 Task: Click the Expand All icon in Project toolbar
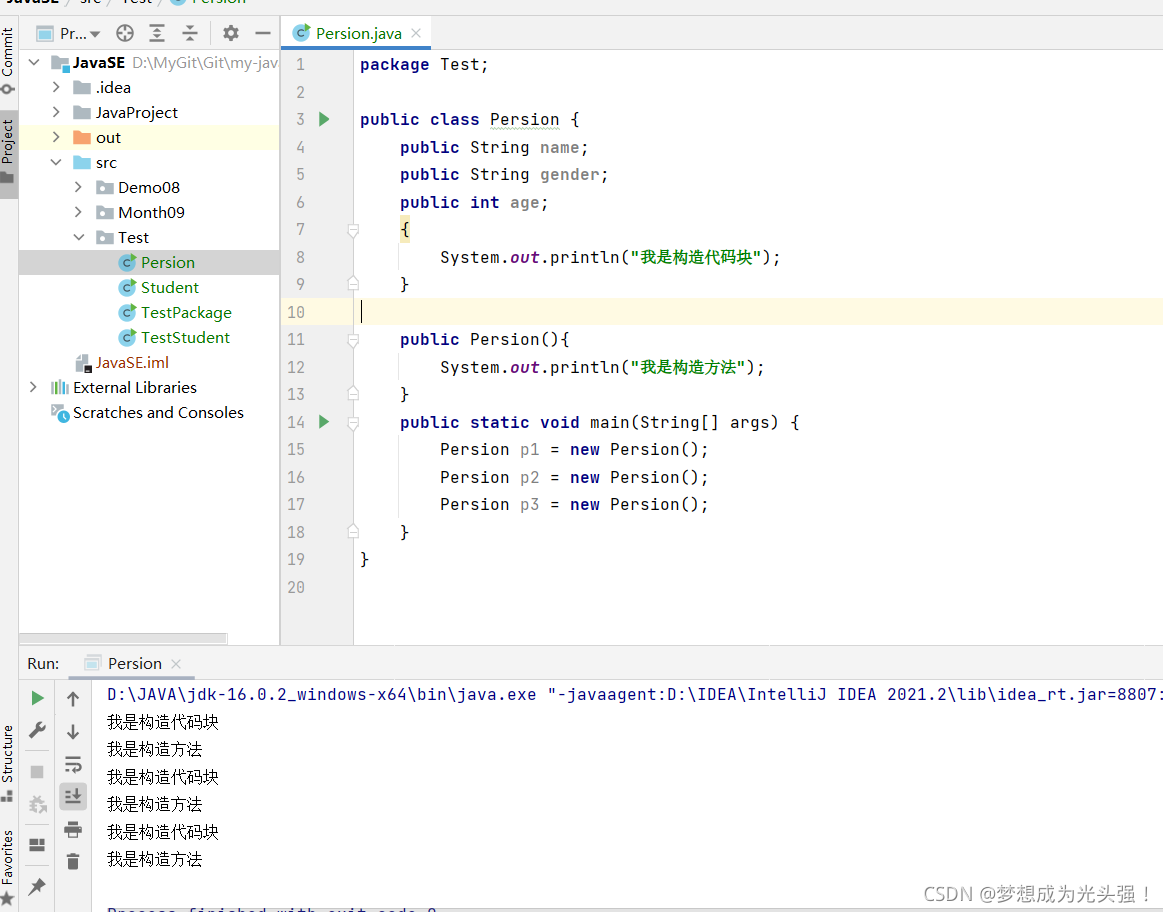[x=157, y=33]
